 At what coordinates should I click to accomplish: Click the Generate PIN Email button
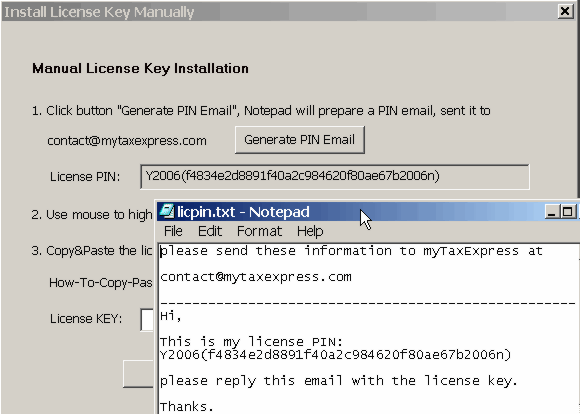pyautogui.click(x=300, y=140)
